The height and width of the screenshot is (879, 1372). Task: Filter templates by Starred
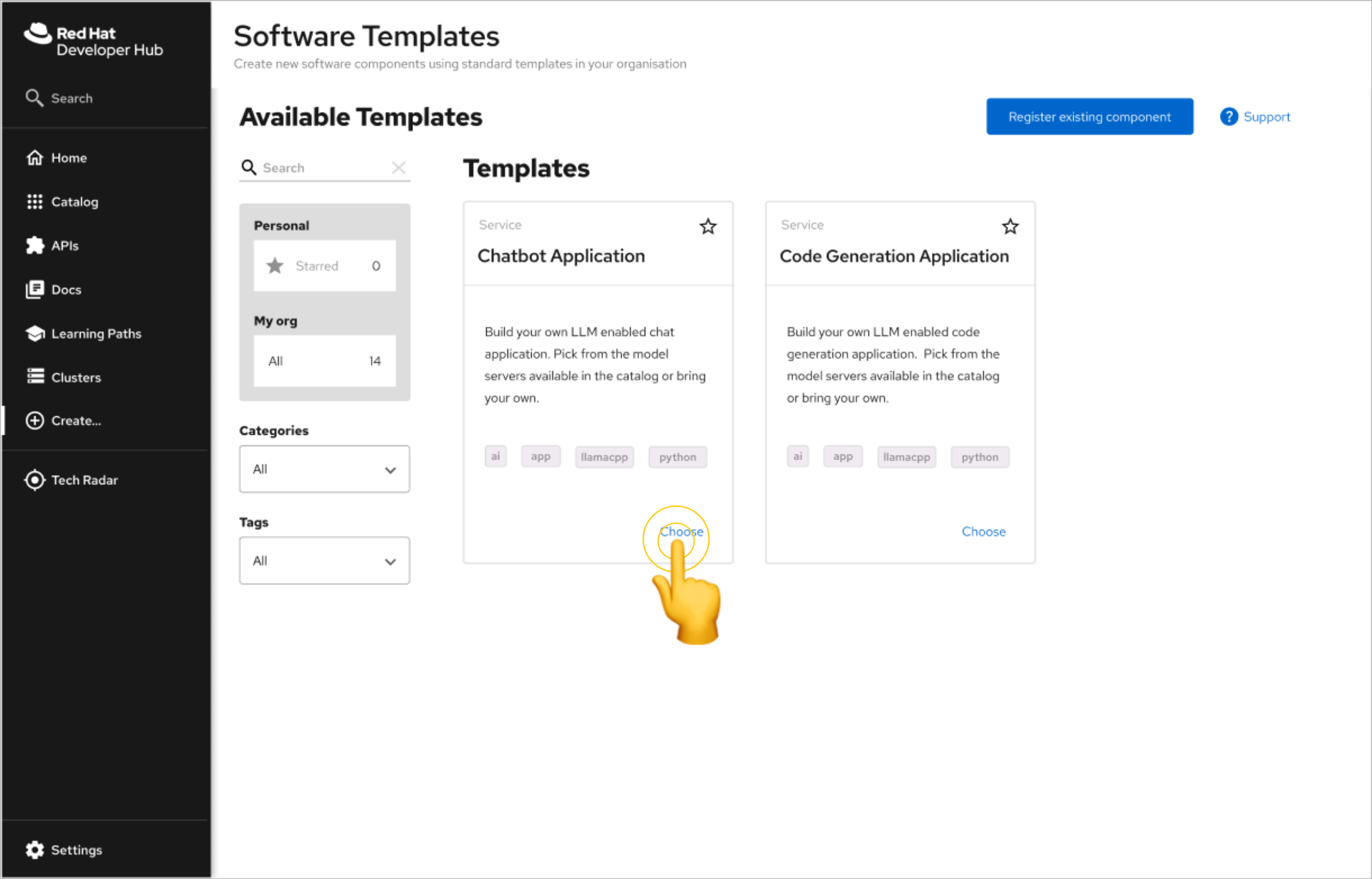[x=324, y=266]
